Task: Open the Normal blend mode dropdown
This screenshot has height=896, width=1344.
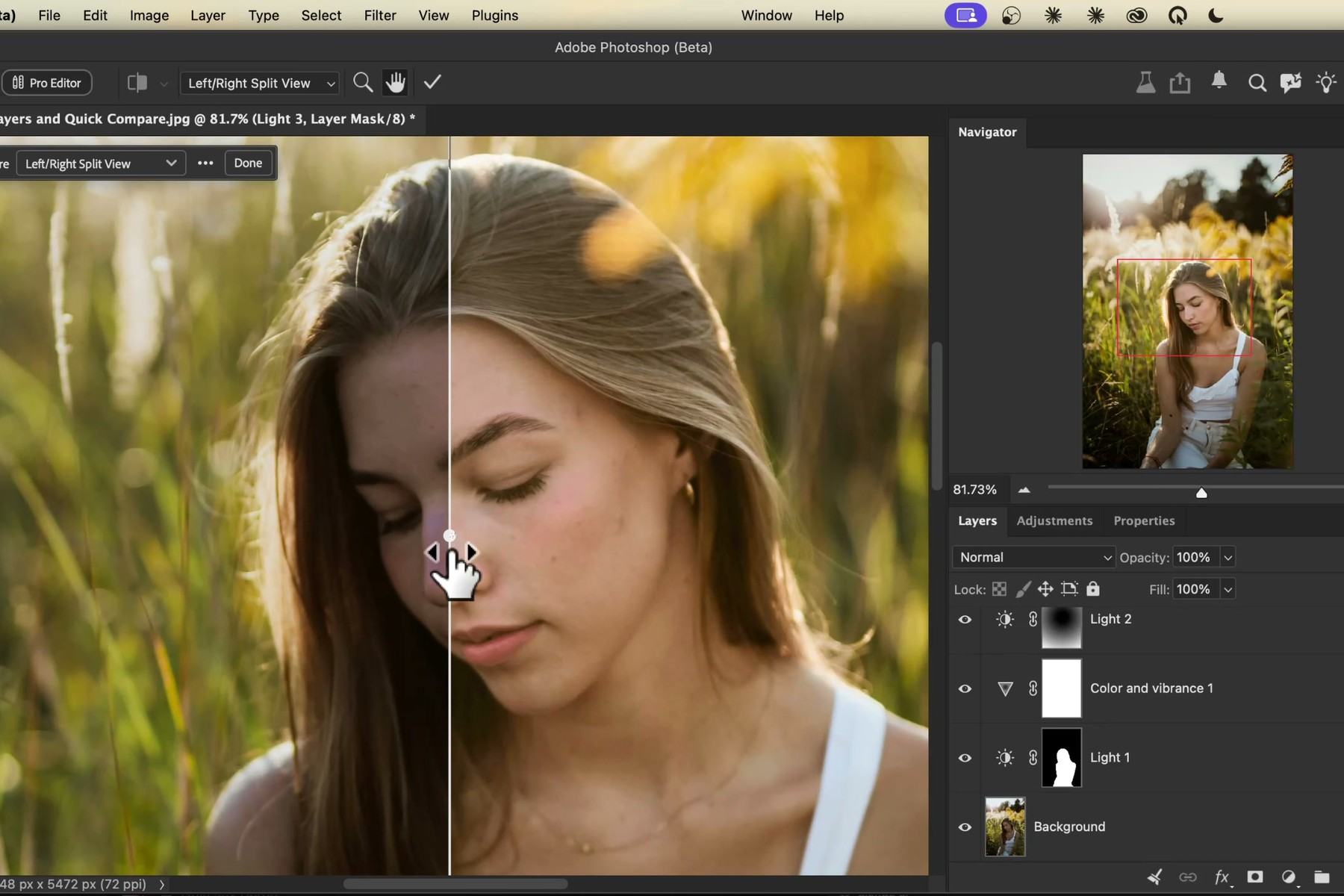Action: click(x=1033, y=557)
